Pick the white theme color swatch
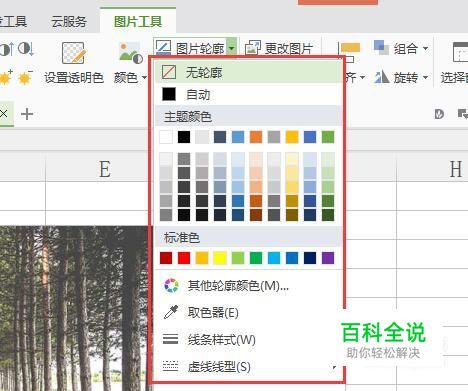 coord(166,137)
